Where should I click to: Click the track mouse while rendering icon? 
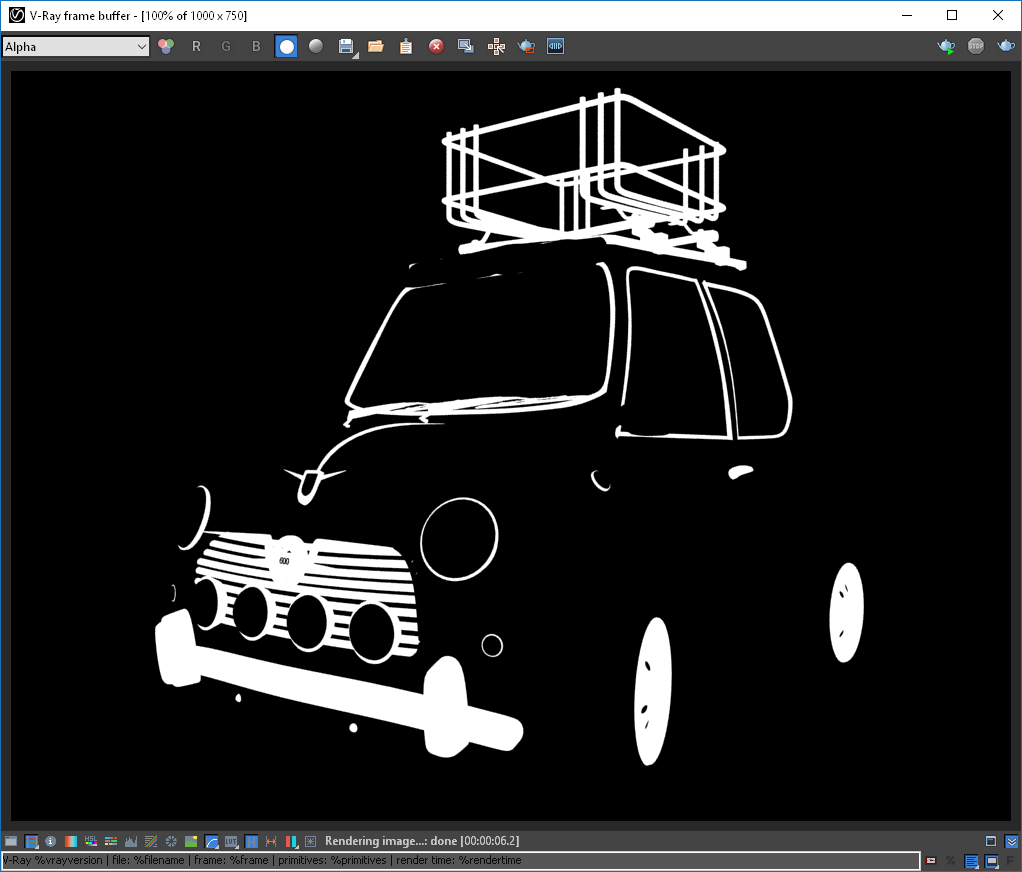496,46
